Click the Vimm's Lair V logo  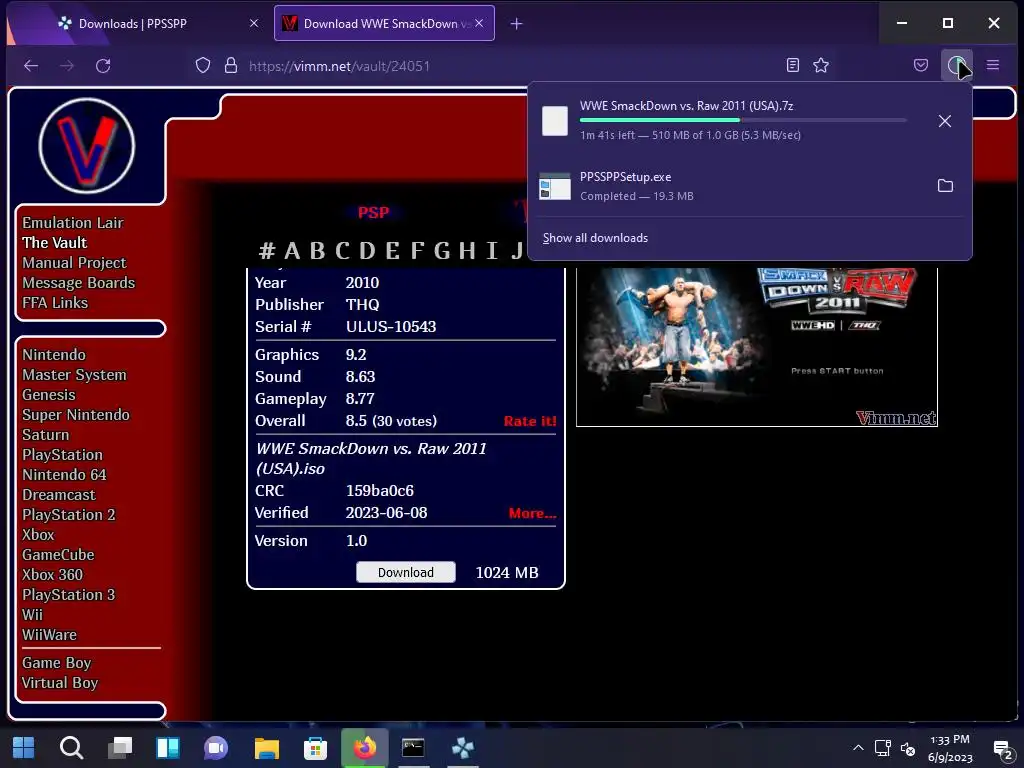pyautogui.click(x=87, y=146)
